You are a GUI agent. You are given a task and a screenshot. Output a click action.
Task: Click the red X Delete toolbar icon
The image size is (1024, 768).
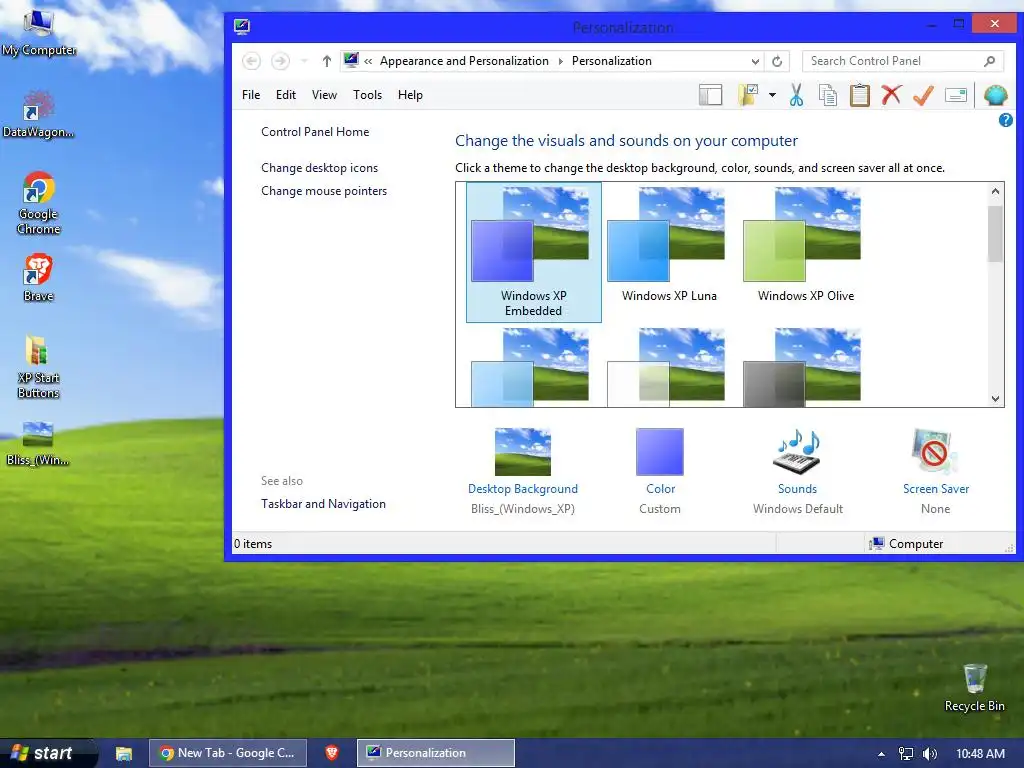click(x=891, y=95)
